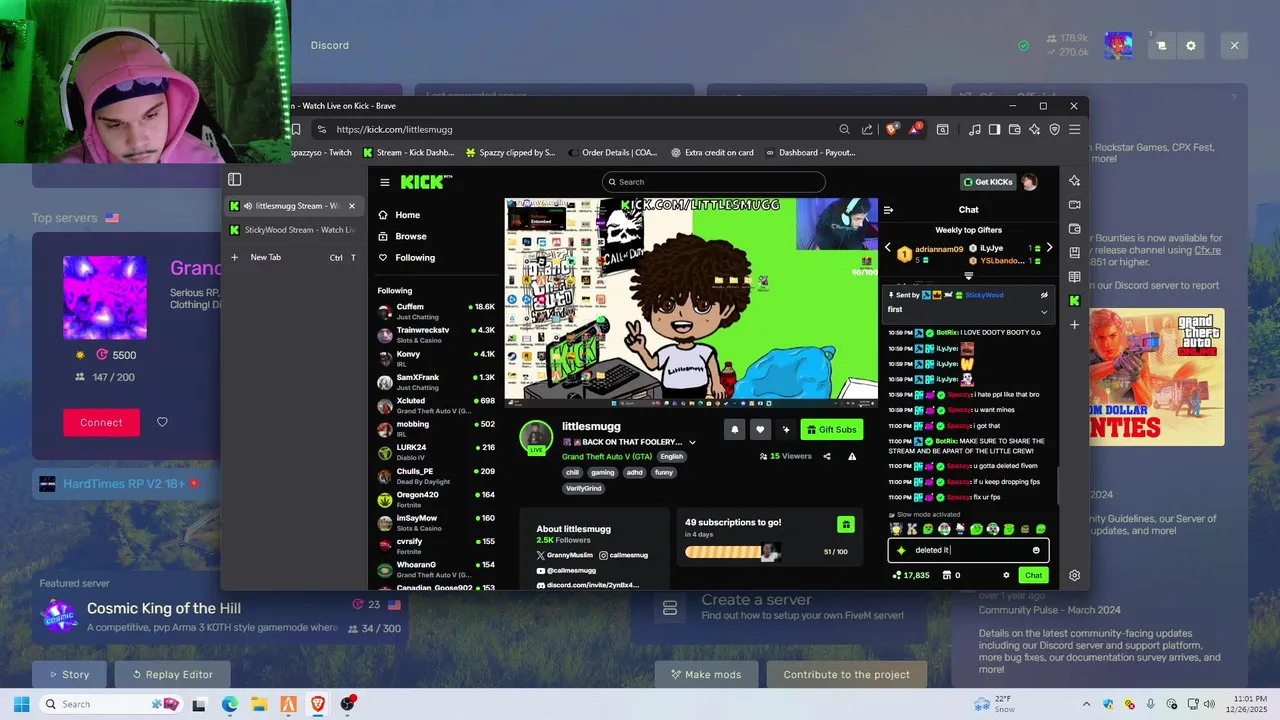Viewport: 1280px width, 720px height.
Task: Unpin the StickyWood pinned message icon
Action: pyautogui.click(x=1044, y=295)
